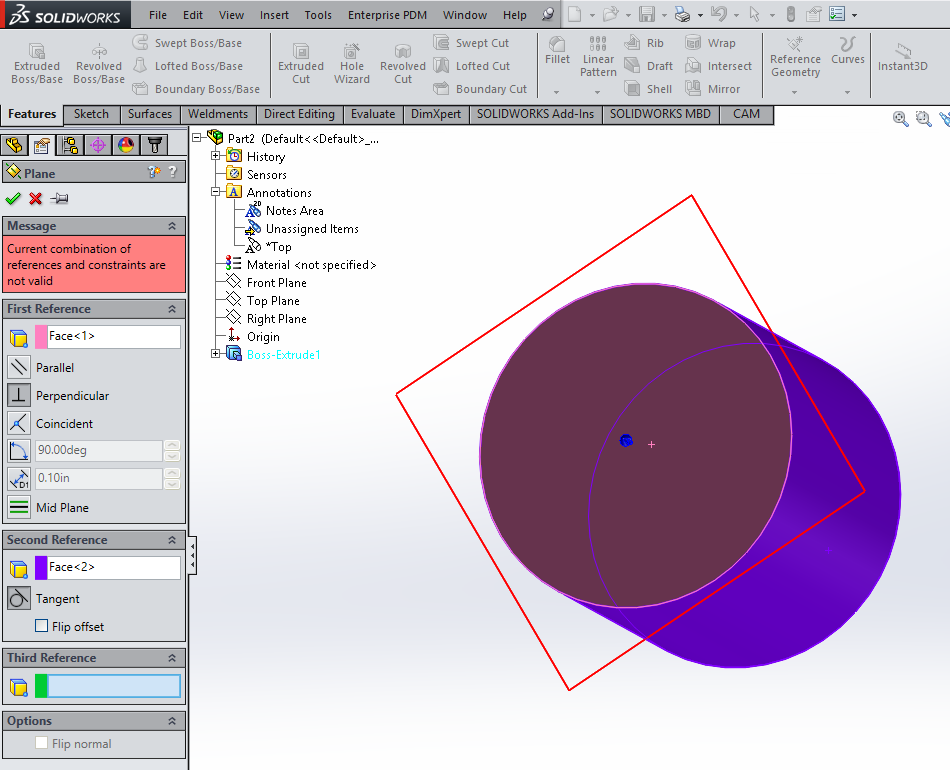Check the Flip normal option
950x770 pixels.
(x=40, y=743)
